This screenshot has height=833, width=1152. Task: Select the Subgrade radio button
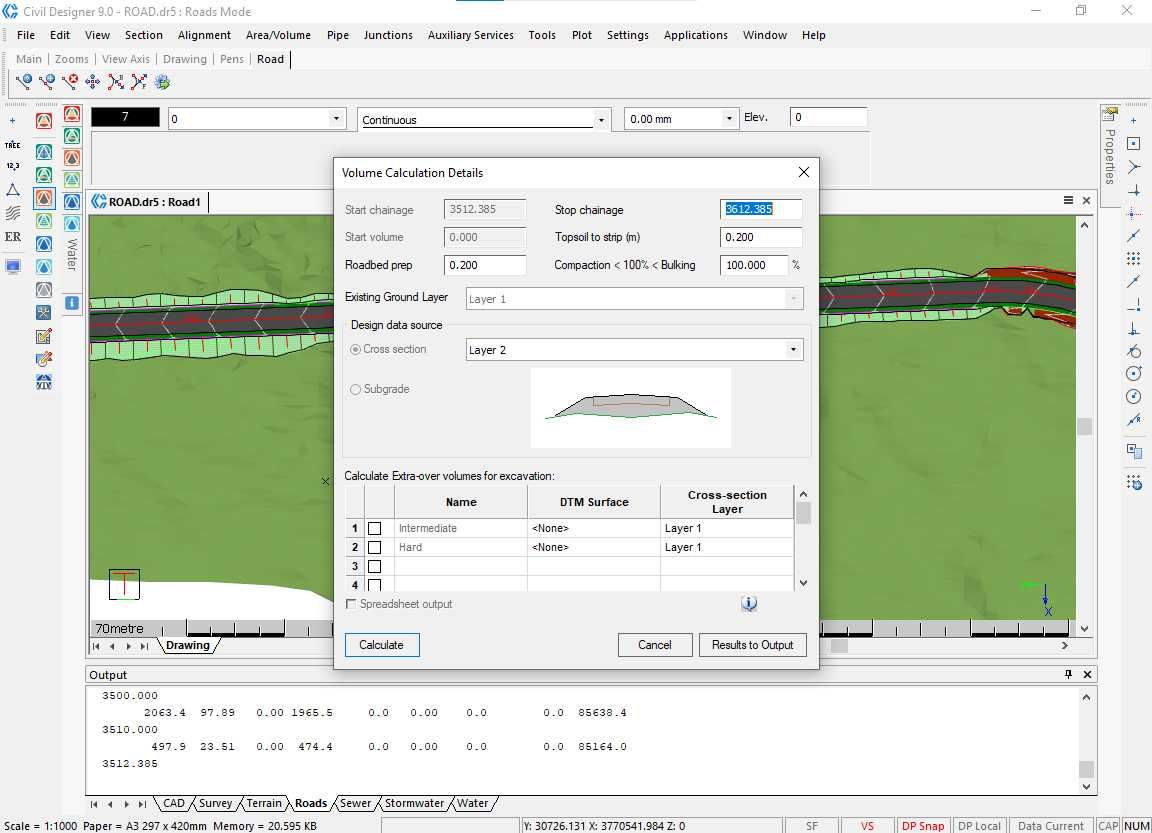click(356, 389)
